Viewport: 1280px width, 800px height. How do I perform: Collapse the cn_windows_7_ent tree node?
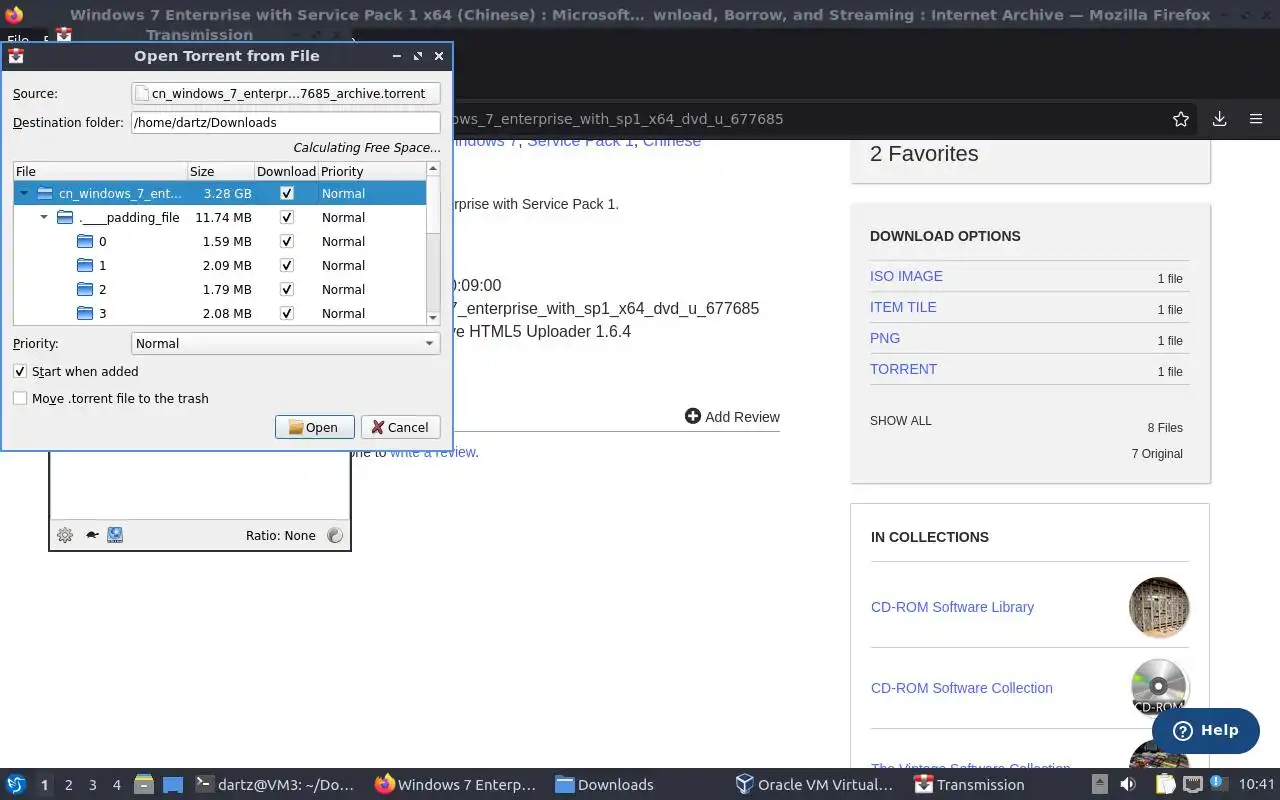[25, 193]
